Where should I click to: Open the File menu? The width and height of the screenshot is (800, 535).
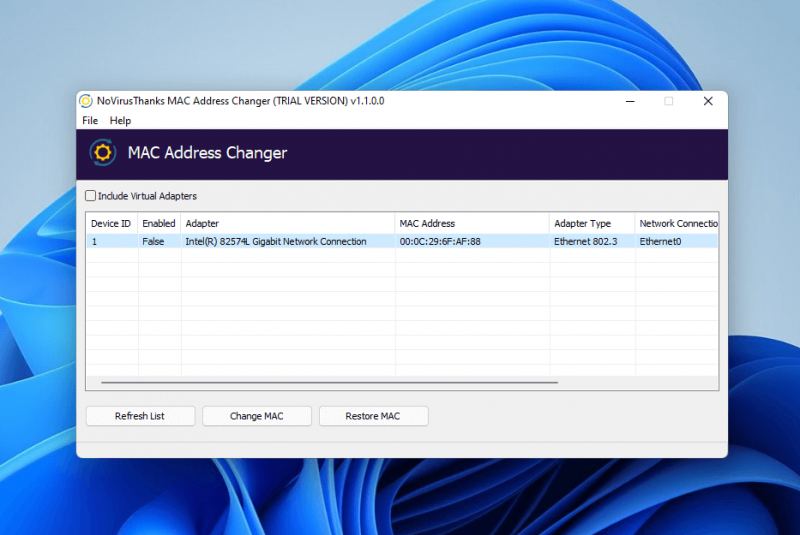(x=90, y=121)
